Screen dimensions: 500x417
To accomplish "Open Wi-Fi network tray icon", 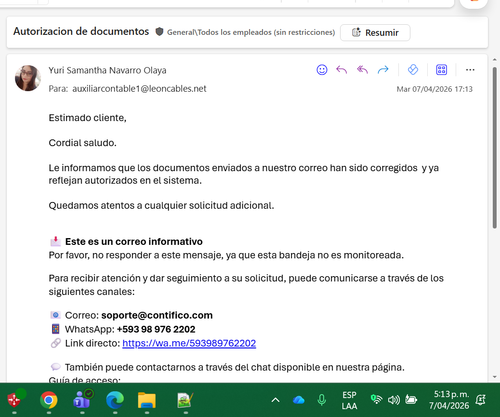I will click(x=376, y=399).
